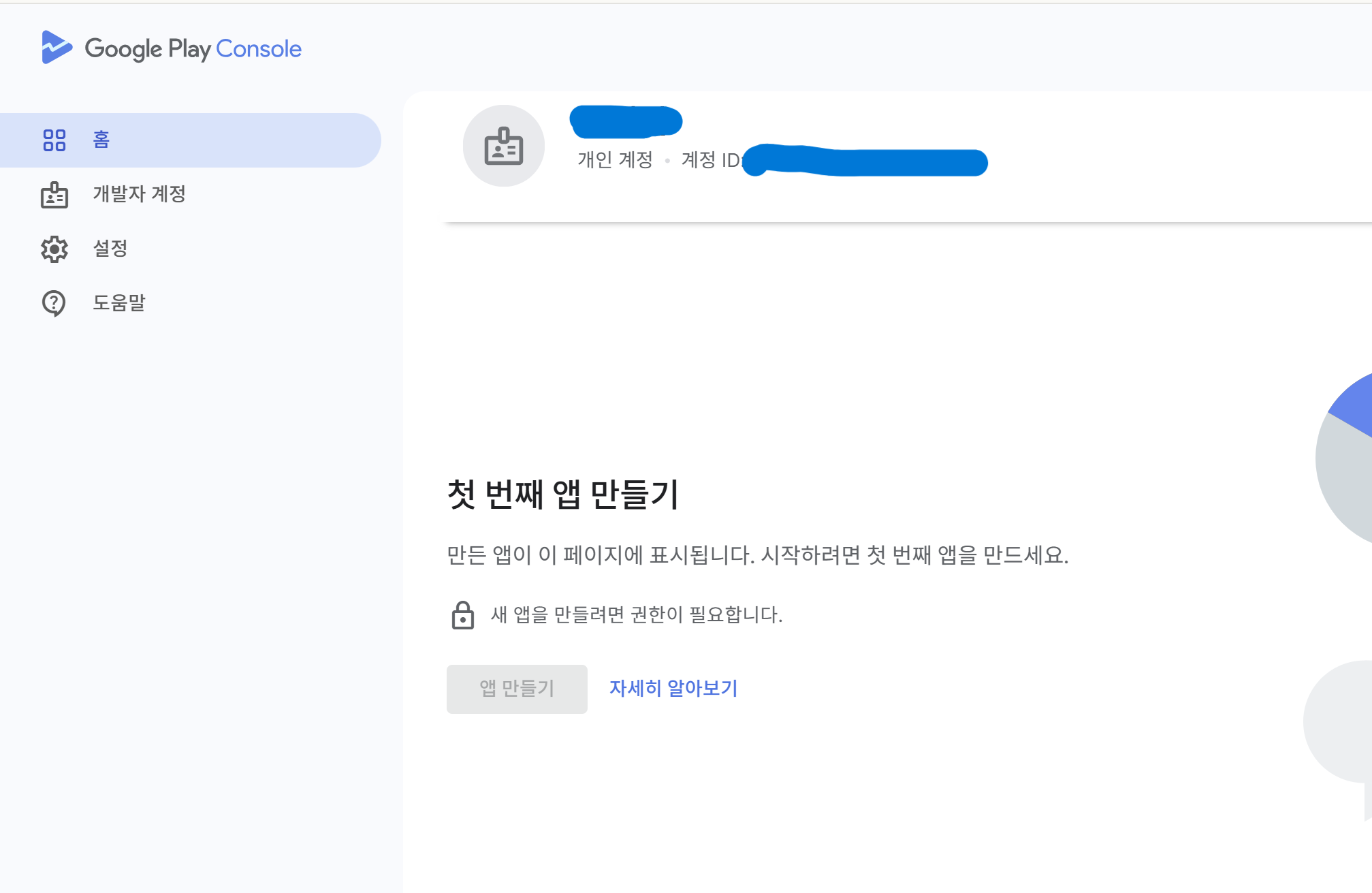Open the 도움말 menu label
Viewport: 1372px width, 893px height.
coord(119,303)
